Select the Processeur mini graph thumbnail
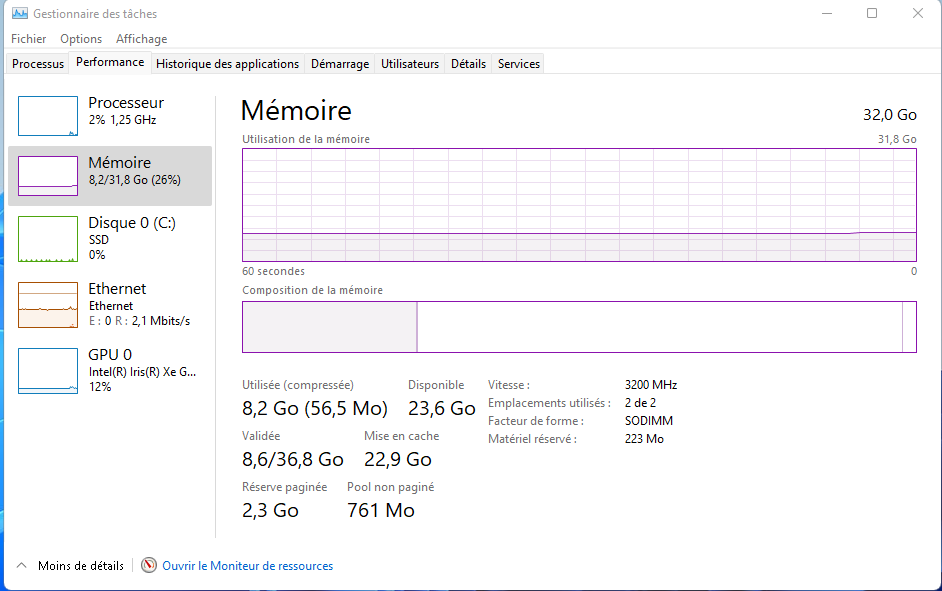The height and width of the screenshot is (591, 942). click(48, 116)
